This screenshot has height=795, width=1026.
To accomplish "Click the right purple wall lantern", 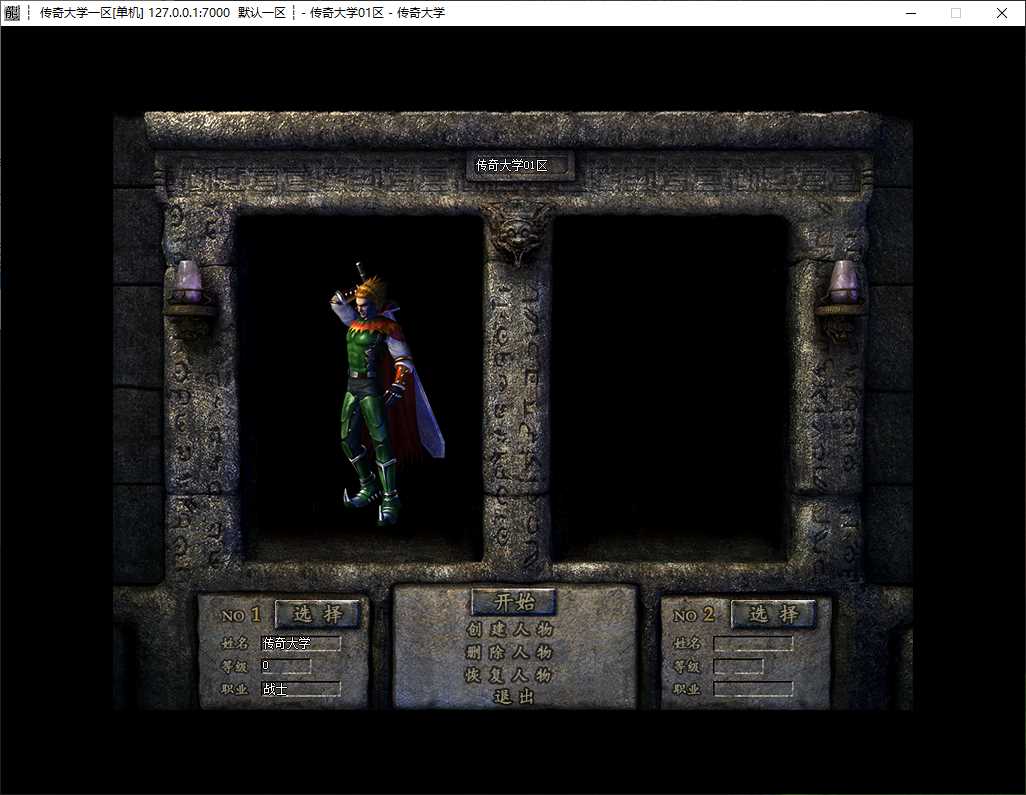I will [x=843, y=285].
